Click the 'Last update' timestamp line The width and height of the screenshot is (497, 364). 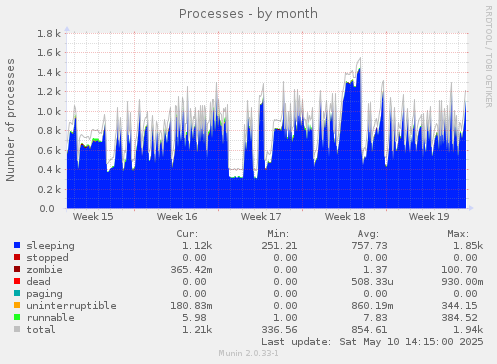(x=372, y=342)
